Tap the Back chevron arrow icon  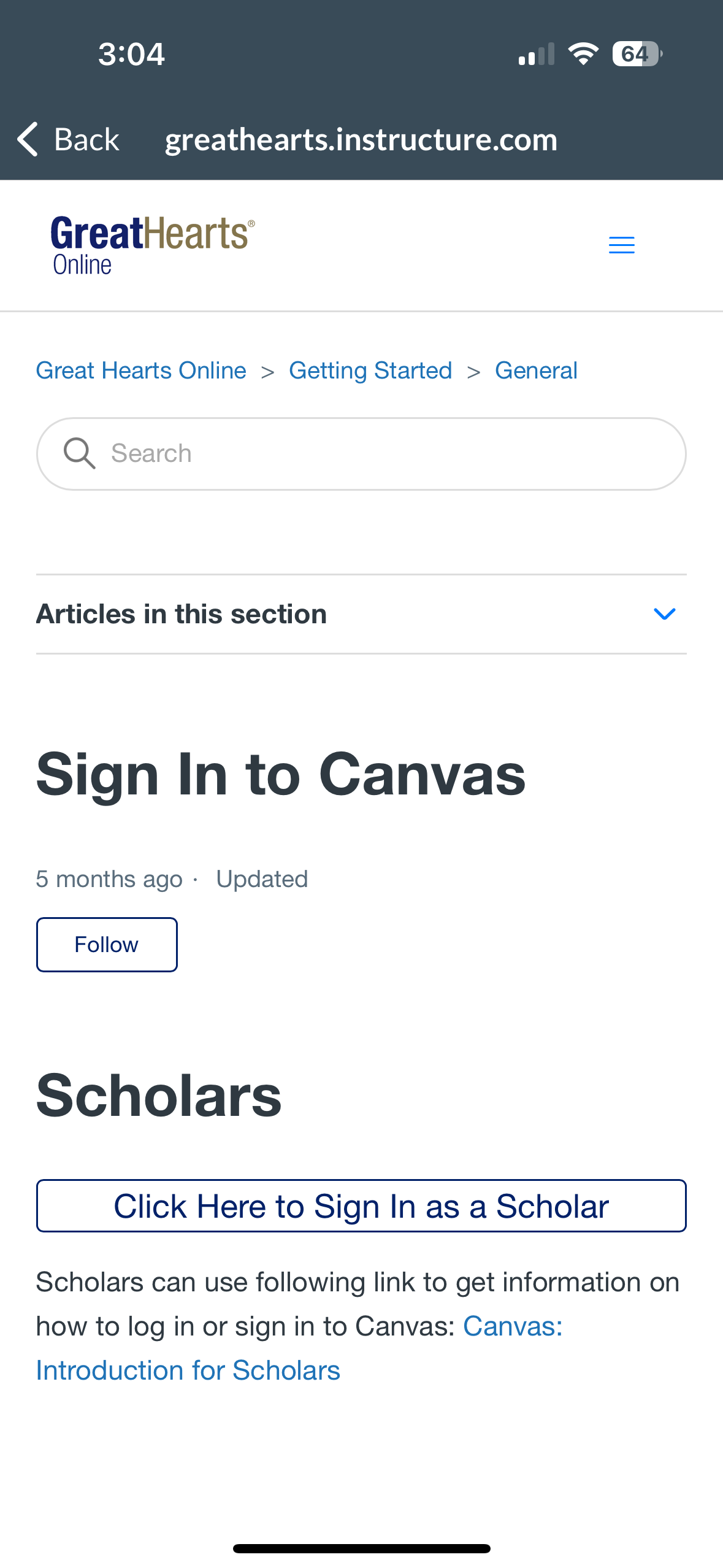28,139
